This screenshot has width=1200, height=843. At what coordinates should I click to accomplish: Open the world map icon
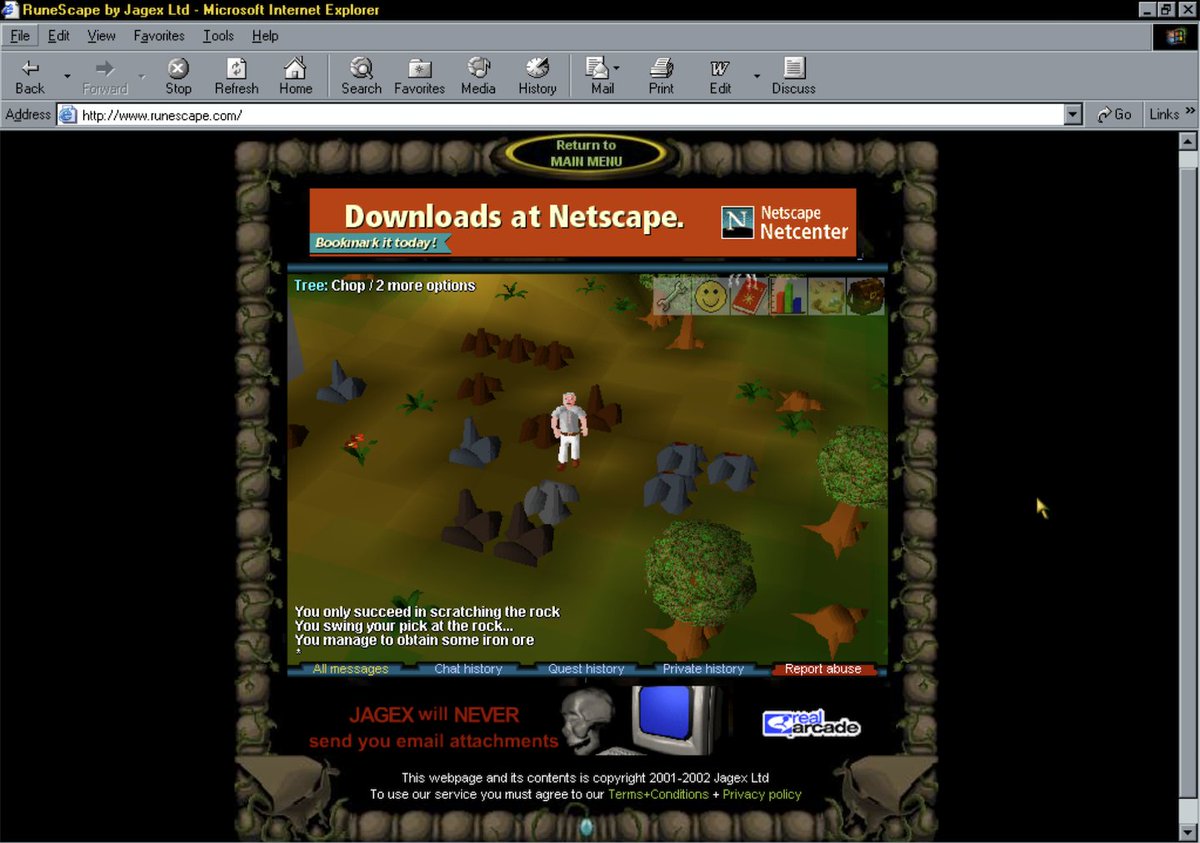[827, 296]
